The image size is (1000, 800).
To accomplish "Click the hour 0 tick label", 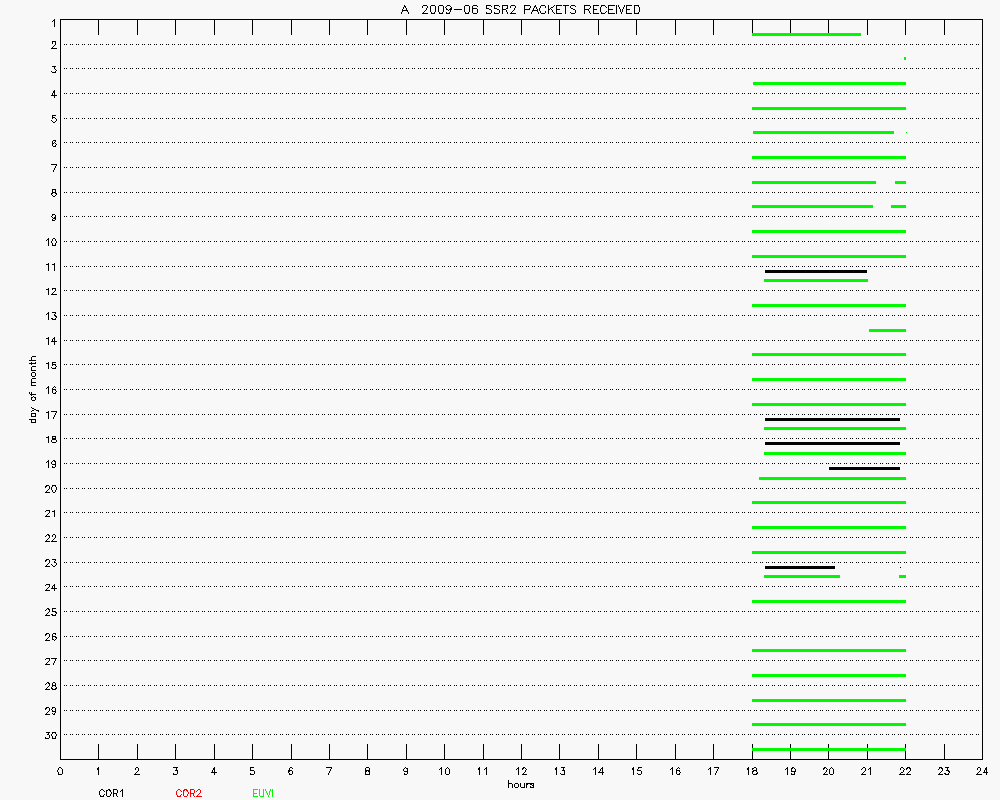I will [x=61, y=772].
